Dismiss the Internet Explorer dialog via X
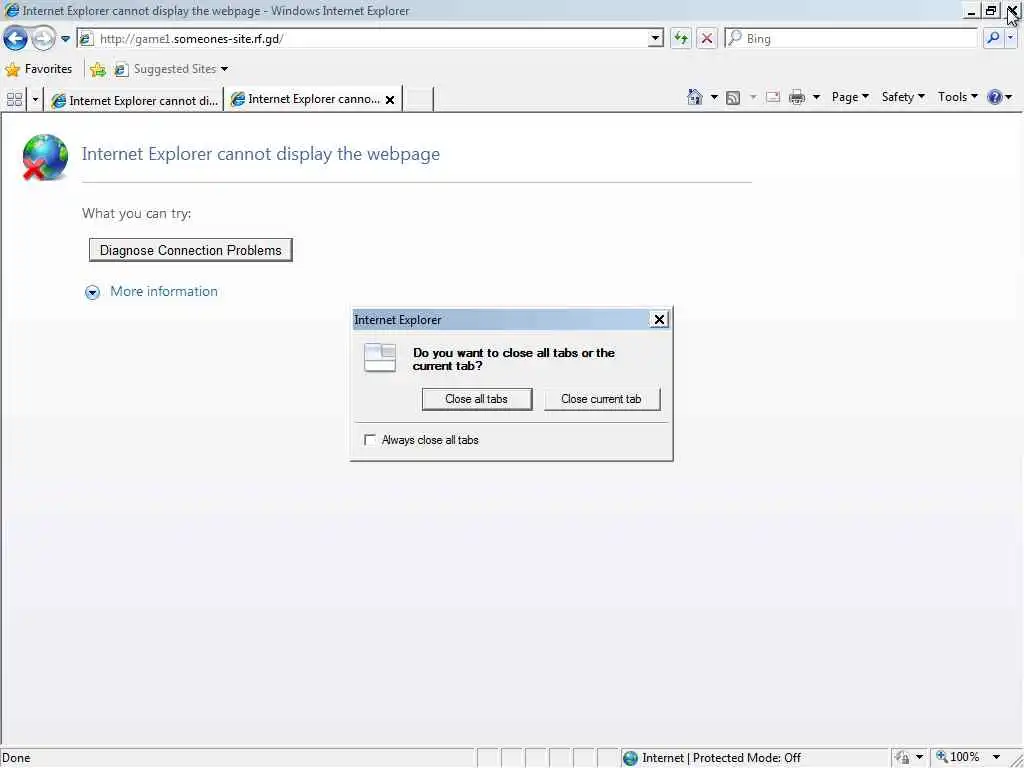The image size is (1024, 768). point(659,319)
